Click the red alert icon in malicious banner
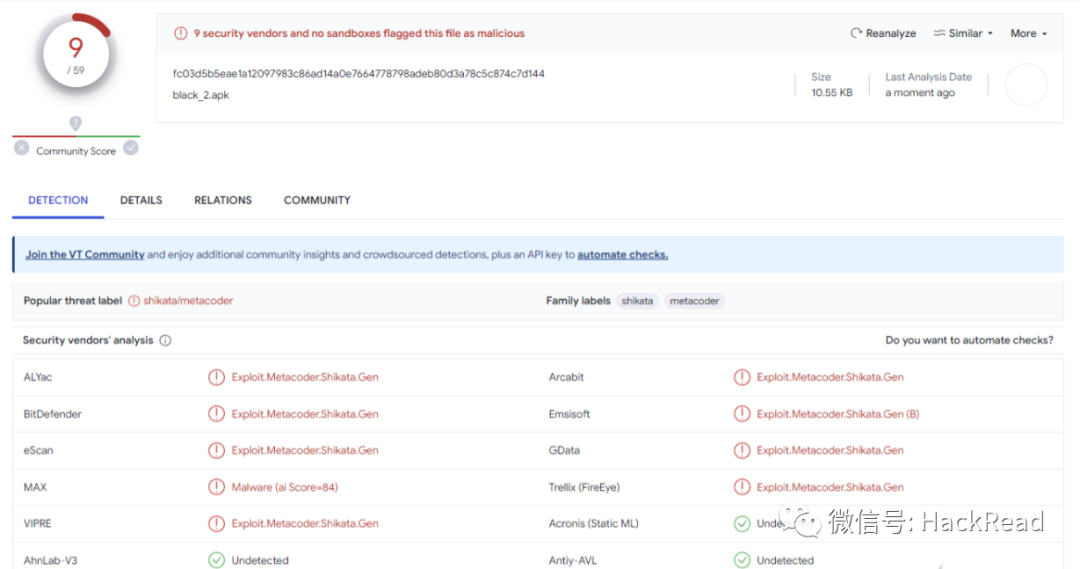Screen dimensions: 1080x569 point(180,33)
